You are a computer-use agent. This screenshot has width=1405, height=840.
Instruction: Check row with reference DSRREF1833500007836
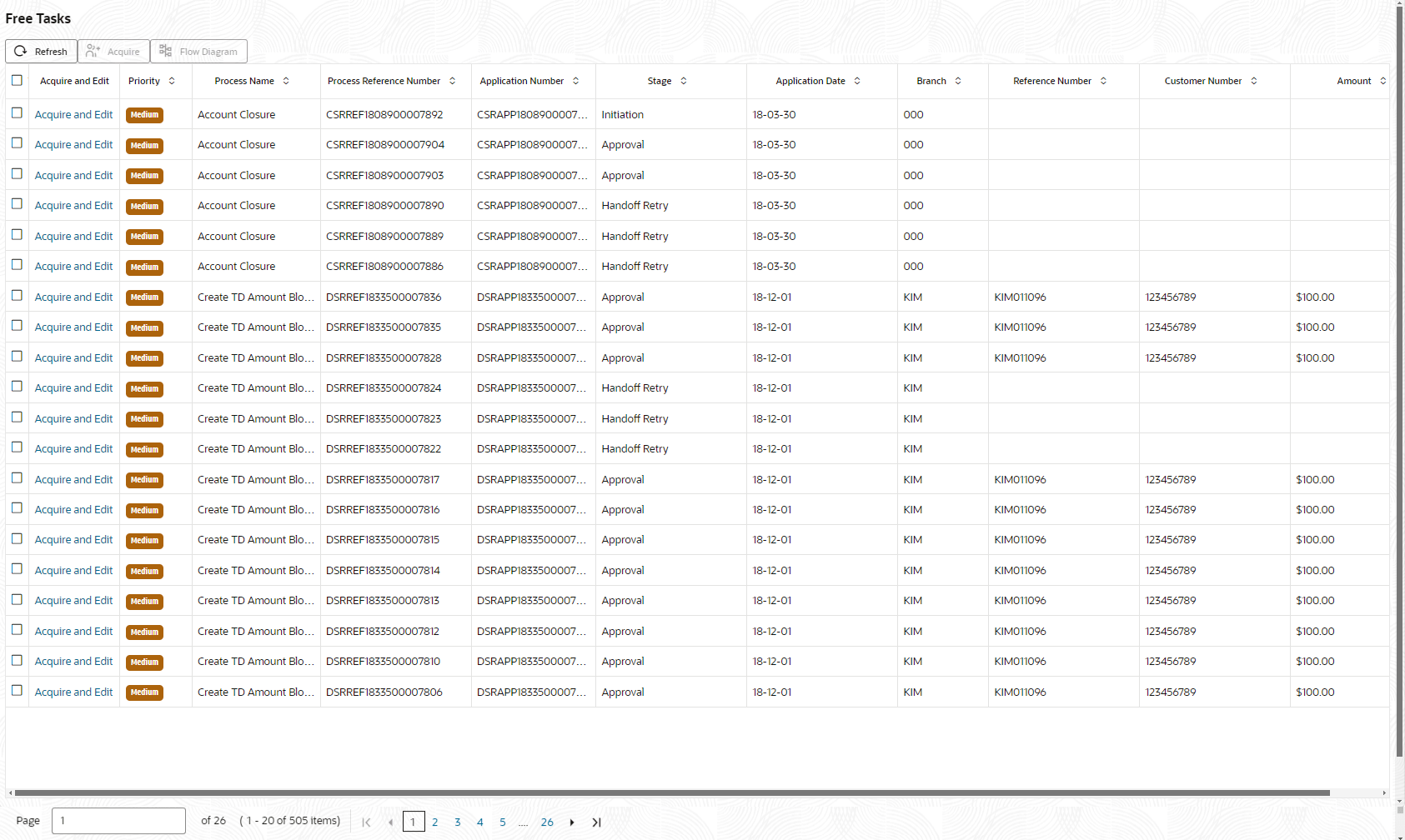click(17, 295)
